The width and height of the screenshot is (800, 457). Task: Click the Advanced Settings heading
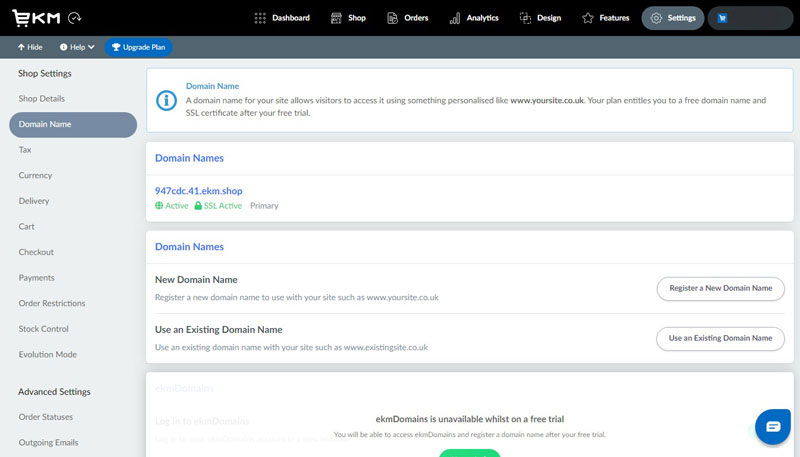54,392
